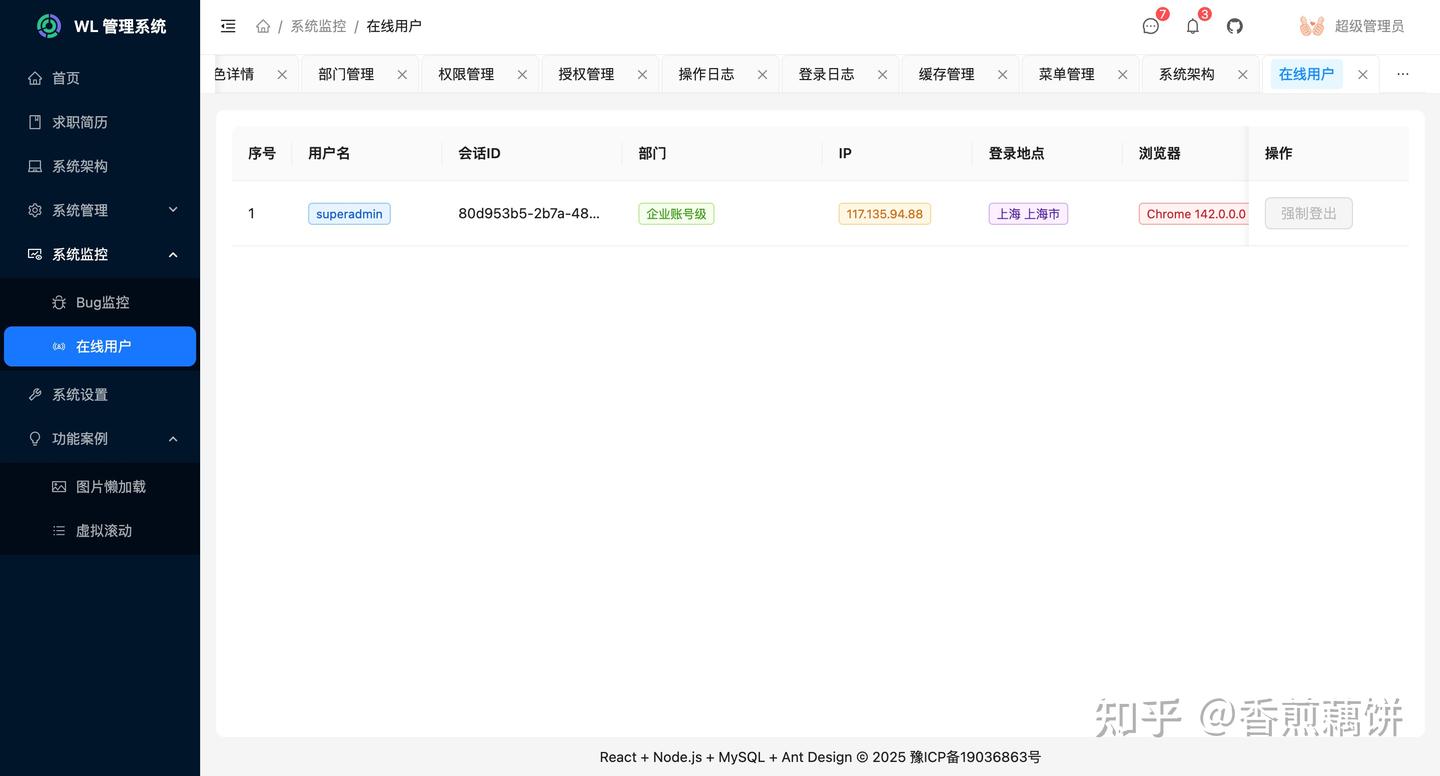The image size is (1440, 776).
Task: Close the 缓存管理 tab
Action: [1002, 74]
